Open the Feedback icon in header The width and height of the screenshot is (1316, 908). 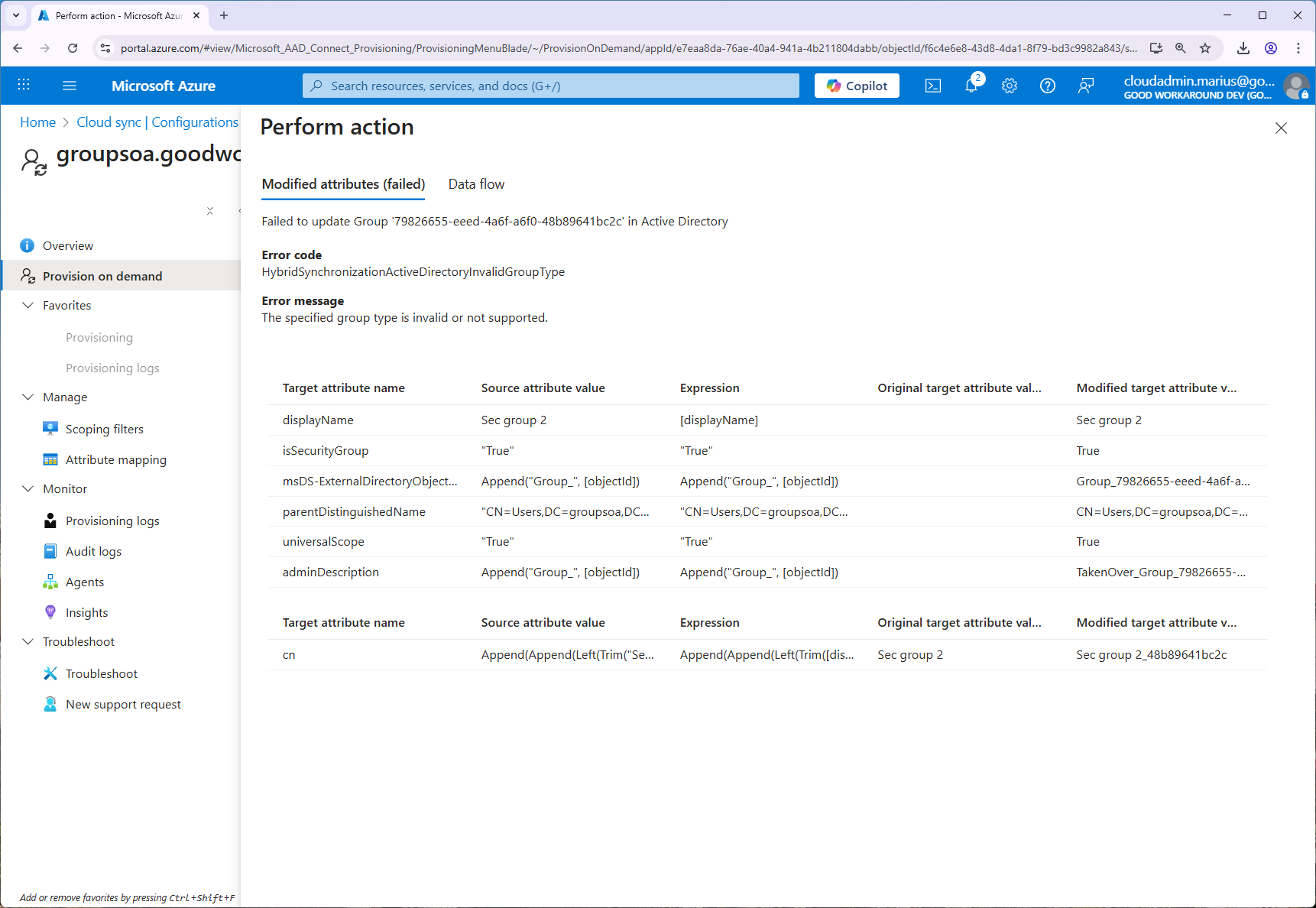pos(1085,86)
